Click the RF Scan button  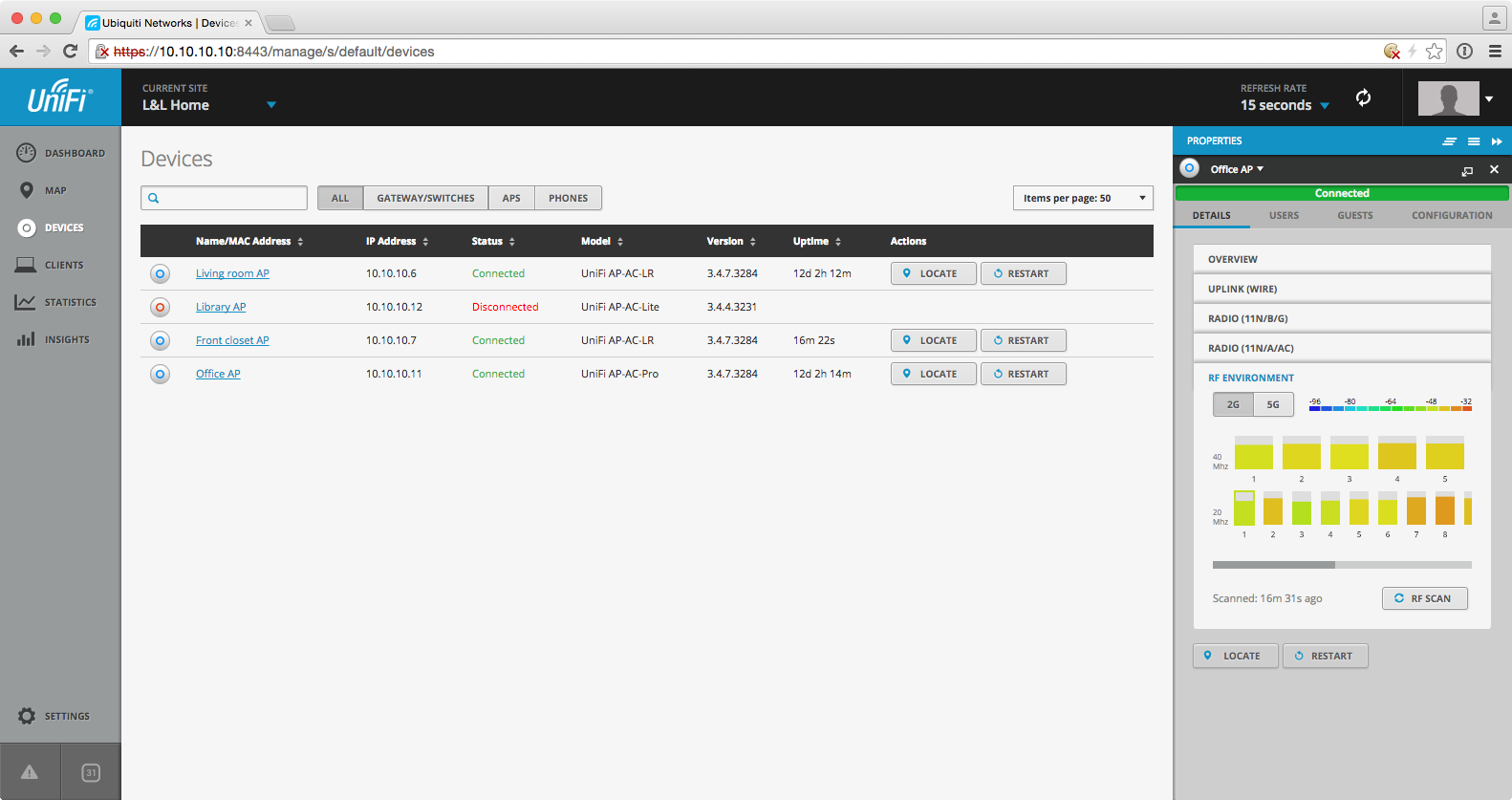1424,598
